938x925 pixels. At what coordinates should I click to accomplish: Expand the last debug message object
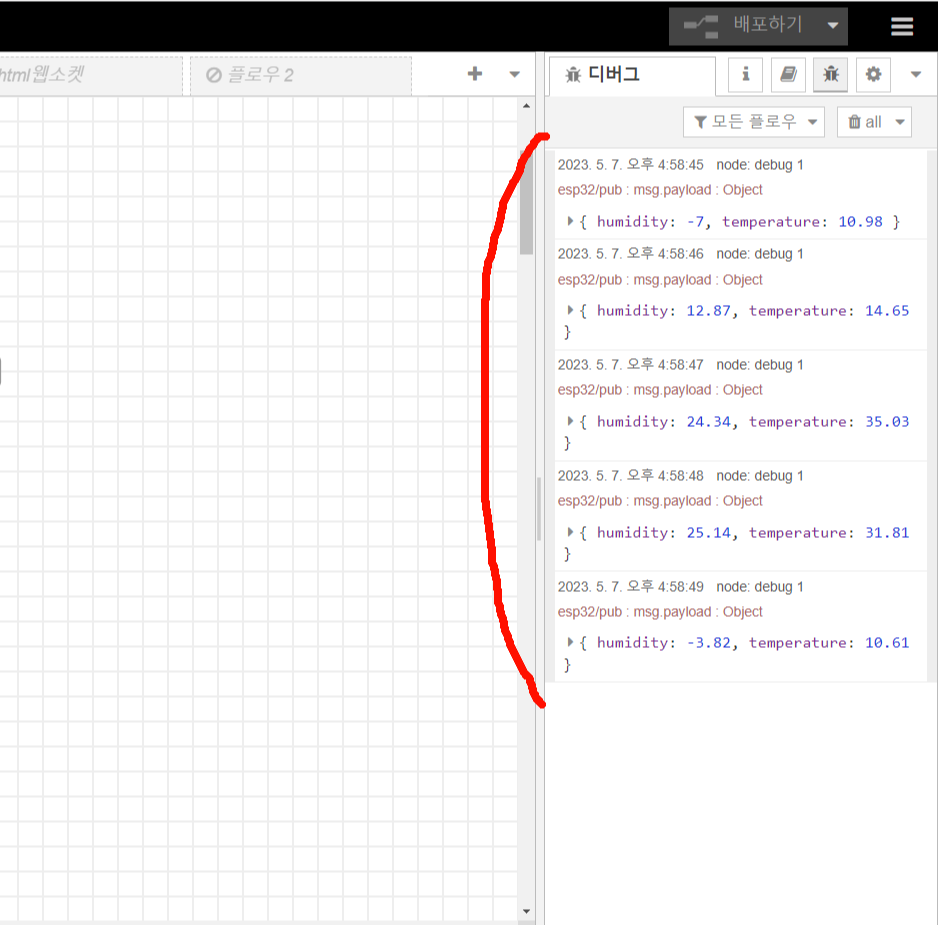tap(571, 642)
